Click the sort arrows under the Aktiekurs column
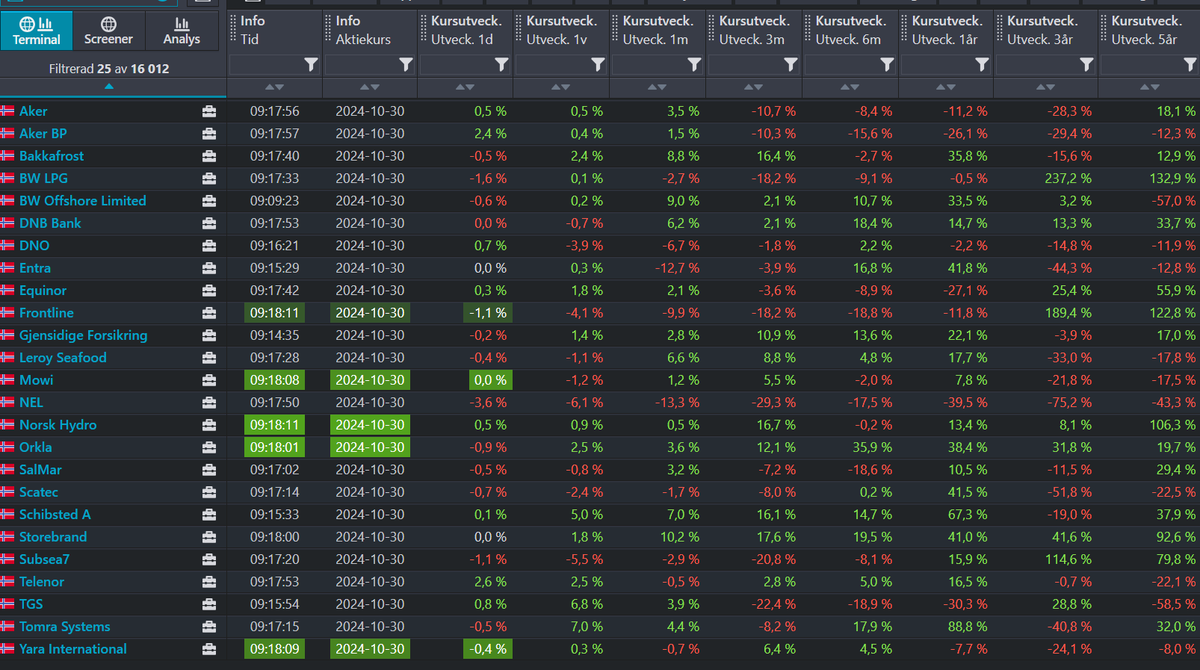Viewport: 1200px width, 670px height. (370, 88)
